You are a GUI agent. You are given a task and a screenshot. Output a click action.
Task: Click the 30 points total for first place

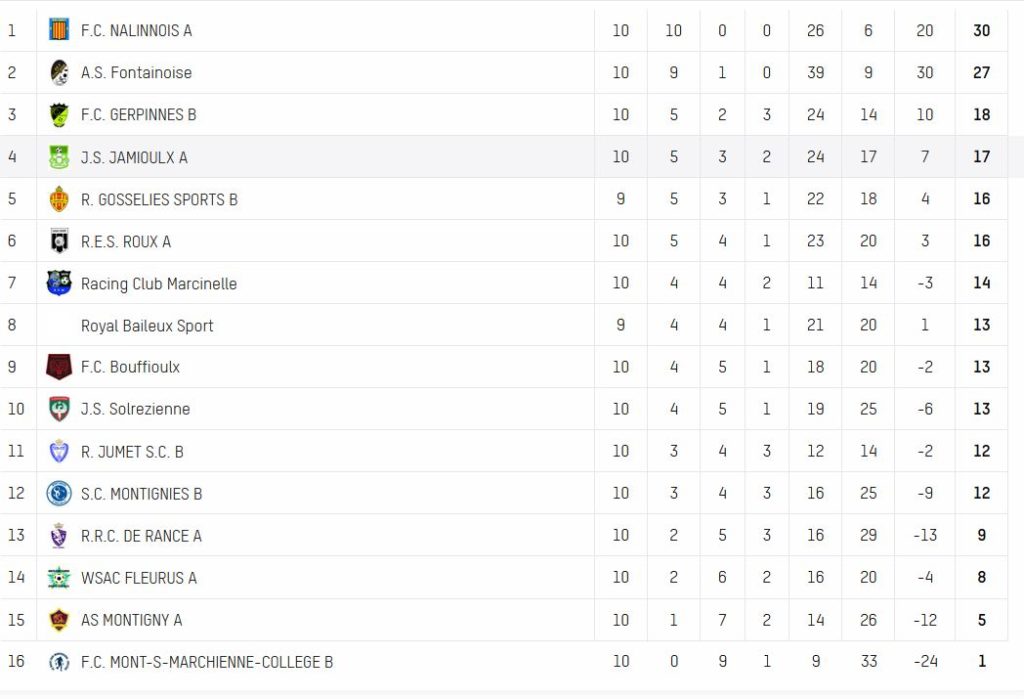click(x=981, y=31)
